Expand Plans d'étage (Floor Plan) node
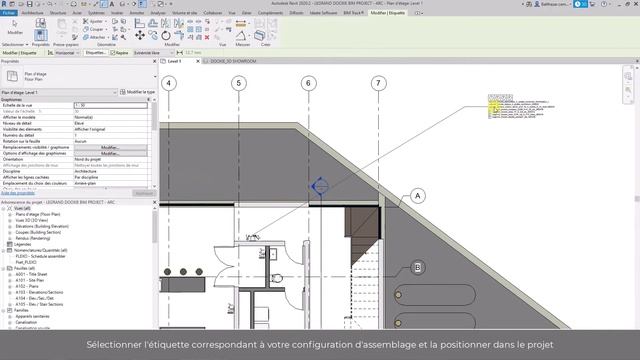The height and width of the screenshot is (360, 640). [x=10, y=214]
